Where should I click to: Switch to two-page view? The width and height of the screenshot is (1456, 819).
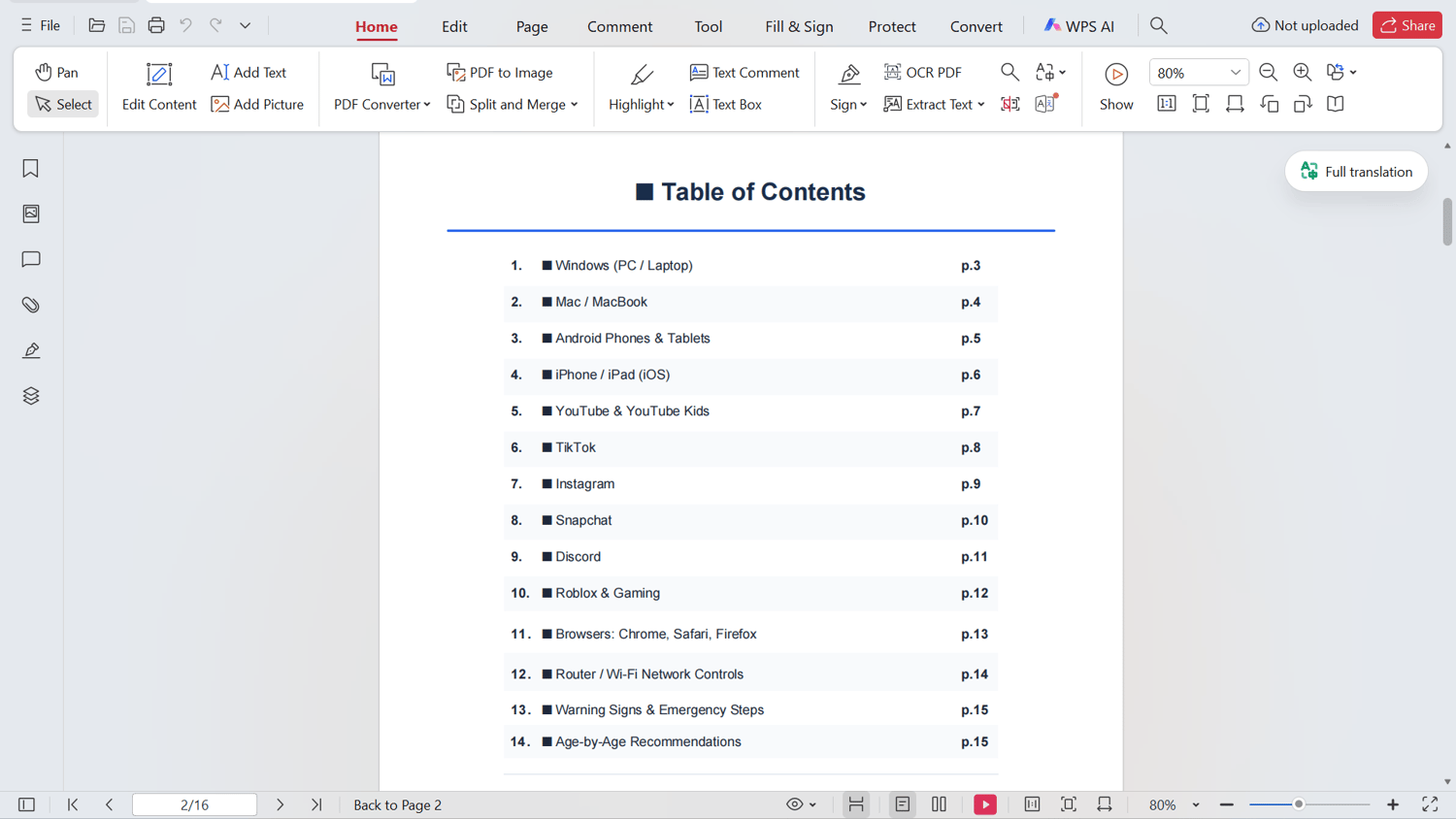click(x=939, y=804)
